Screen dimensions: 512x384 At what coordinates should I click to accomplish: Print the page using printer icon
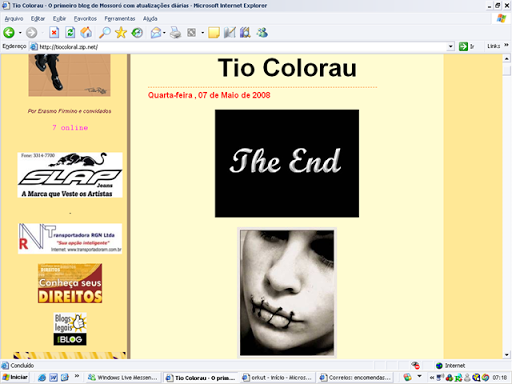(x=175, y=33)
